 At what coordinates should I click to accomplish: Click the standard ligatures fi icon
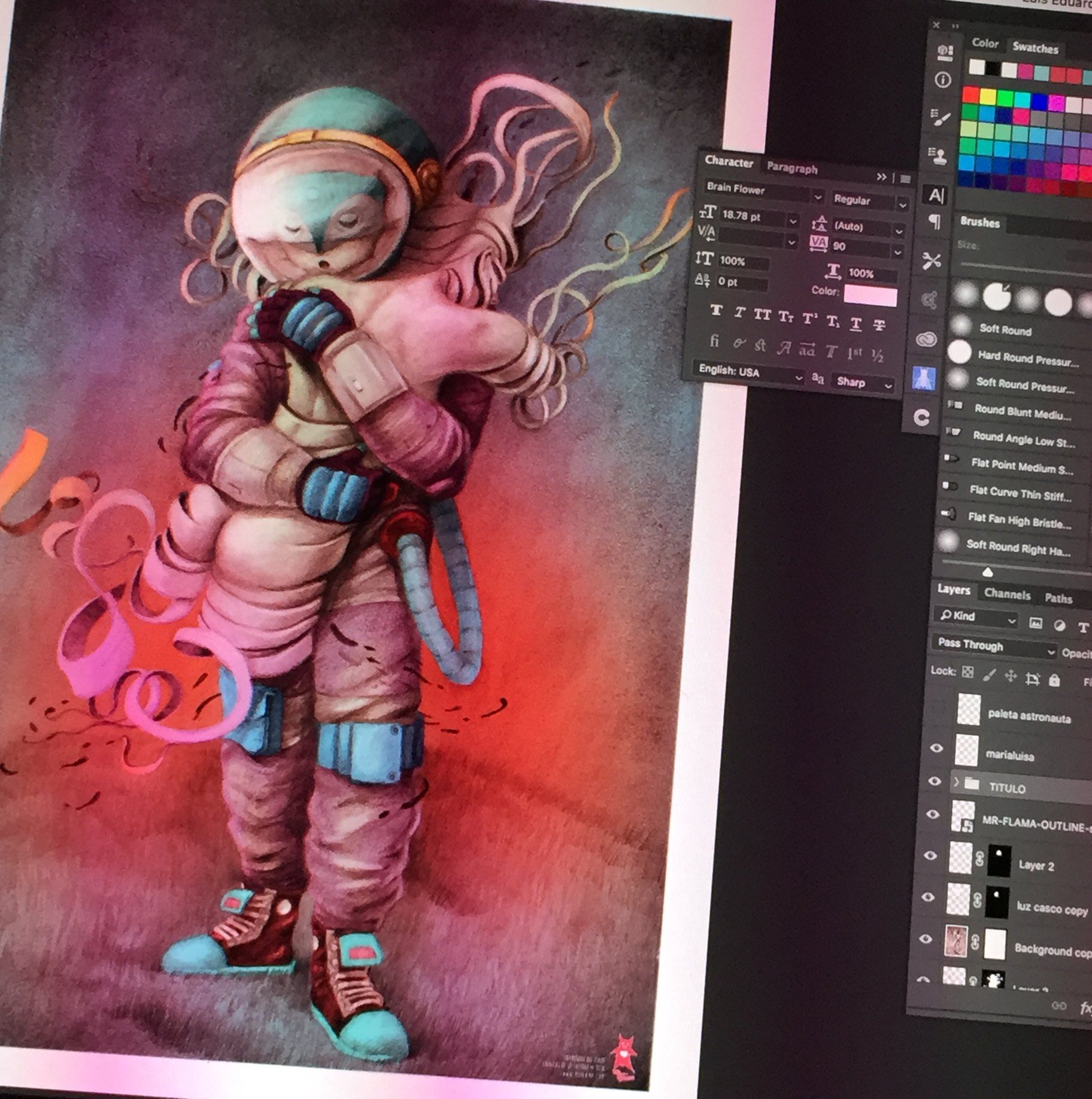point(714,341)
